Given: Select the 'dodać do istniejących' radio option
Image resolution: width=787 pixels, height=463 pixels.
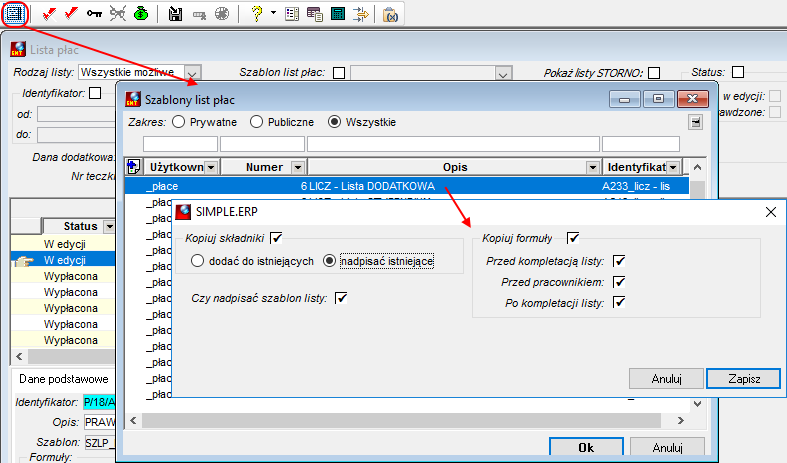Looking at the screenshot, I should 197,261.
